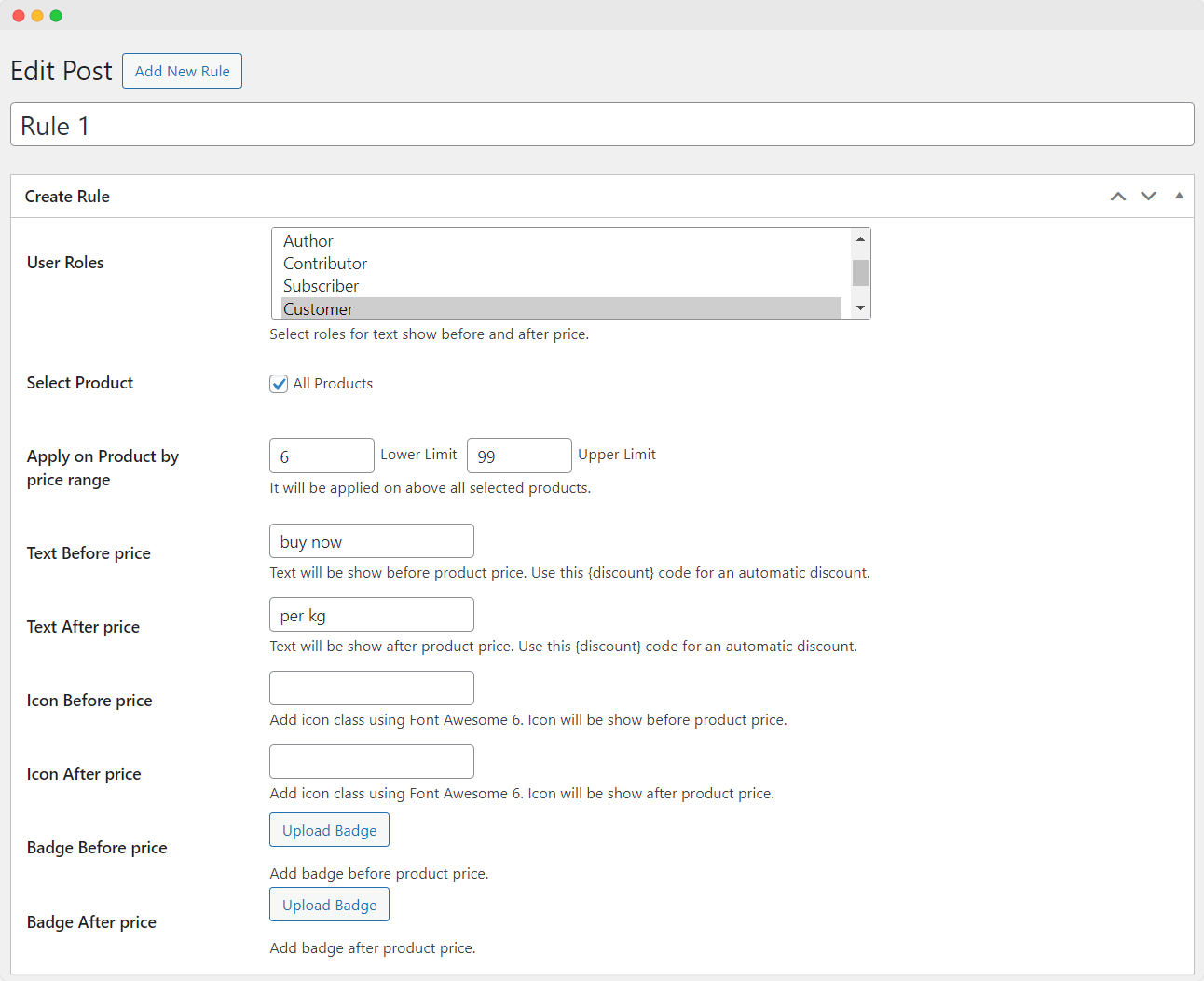The image size is (1204, 981).
Task: Focus the Text After price field
Action: point(371,615)
